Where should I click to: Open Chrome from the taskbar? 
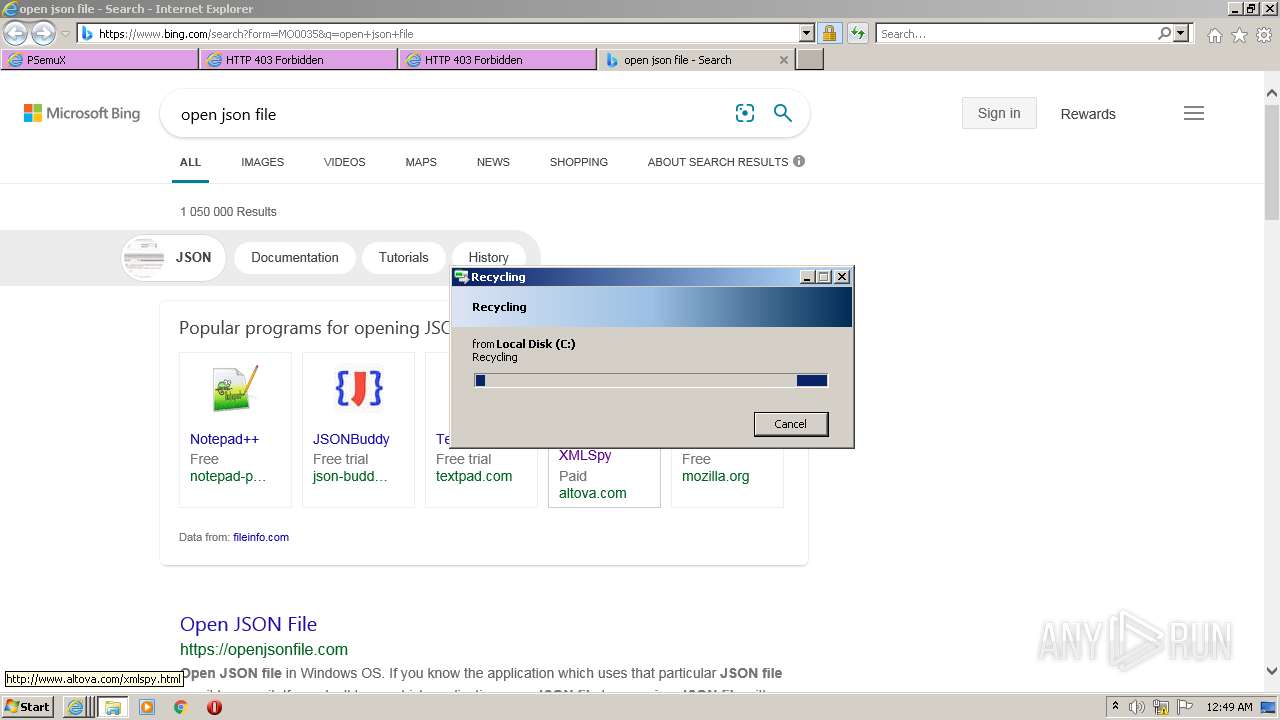(180, 707)
